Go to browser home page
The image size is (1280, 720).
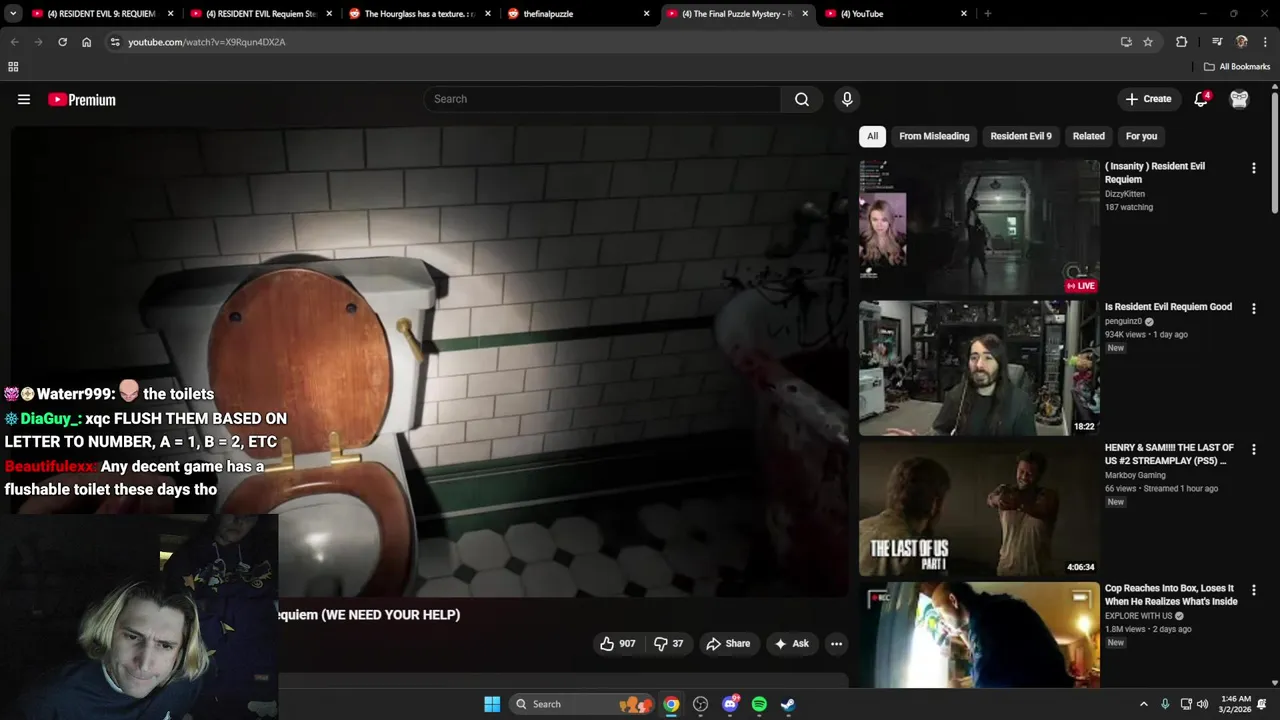pyautogui.click(x=86, y=42)
